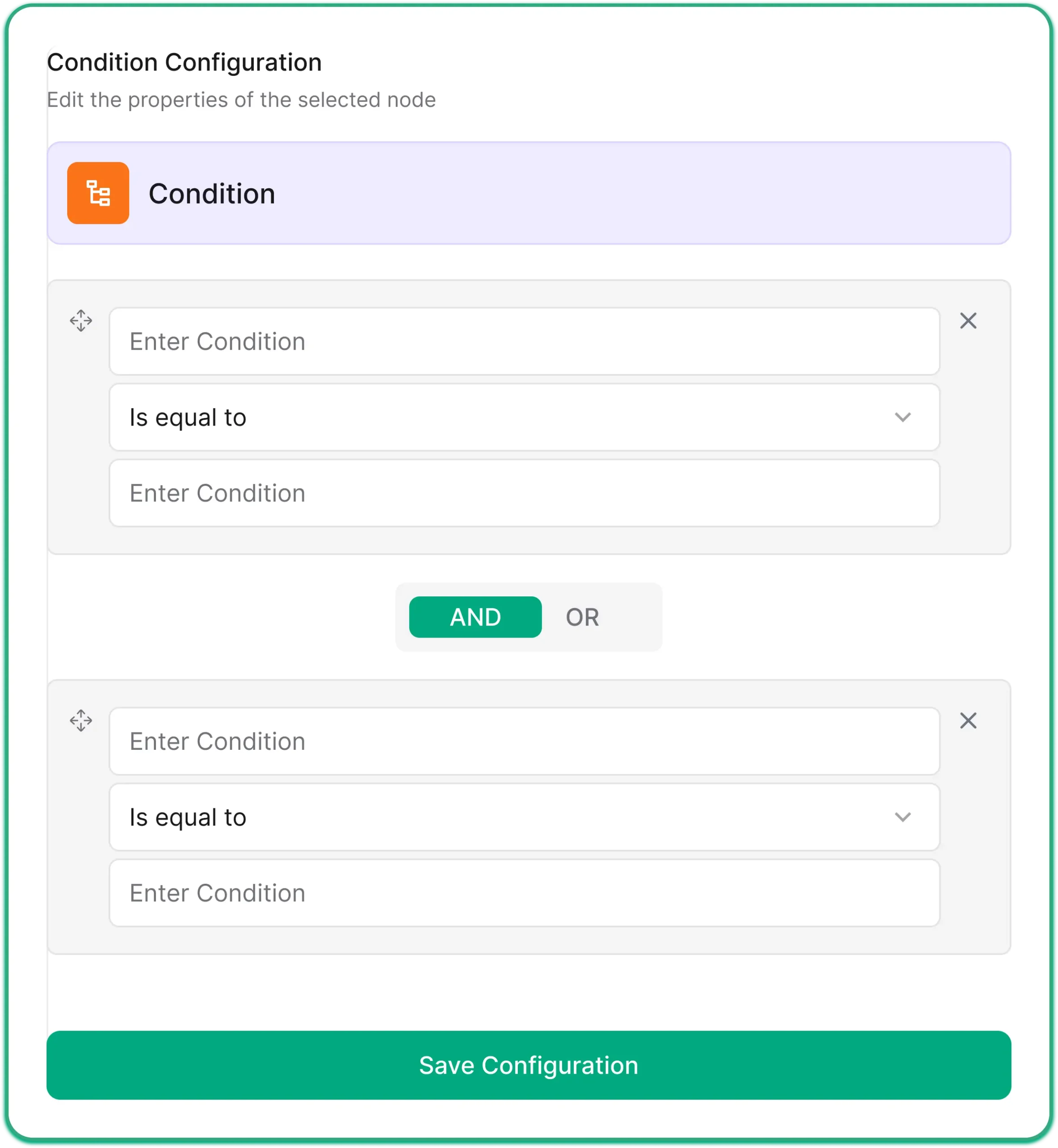Select the AND logic toggle
1058x1148 pixels.
point(475,617)
